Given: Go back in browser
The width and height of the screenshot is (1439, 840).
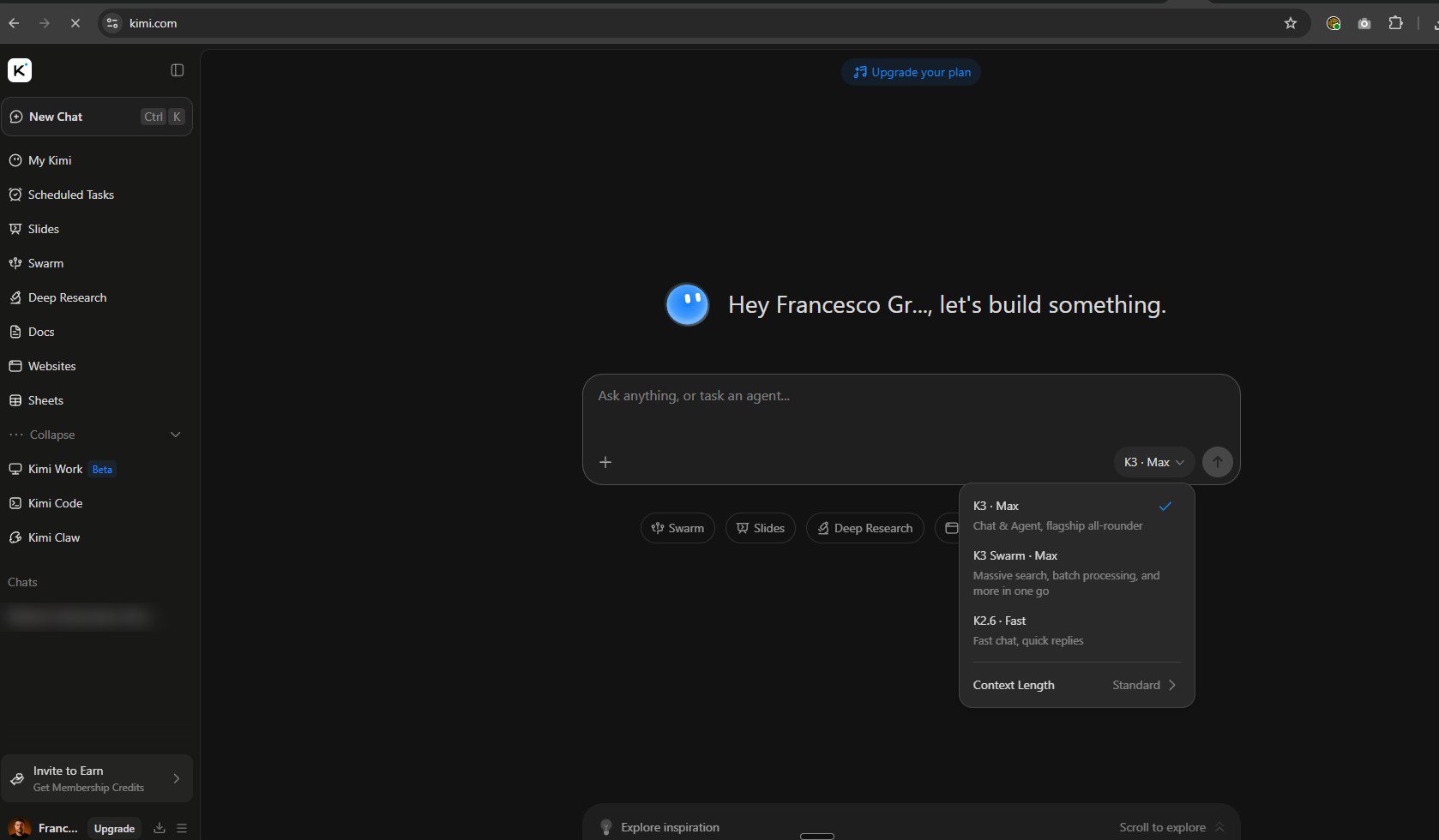Looking at the screenshot, I should point(14,23).
